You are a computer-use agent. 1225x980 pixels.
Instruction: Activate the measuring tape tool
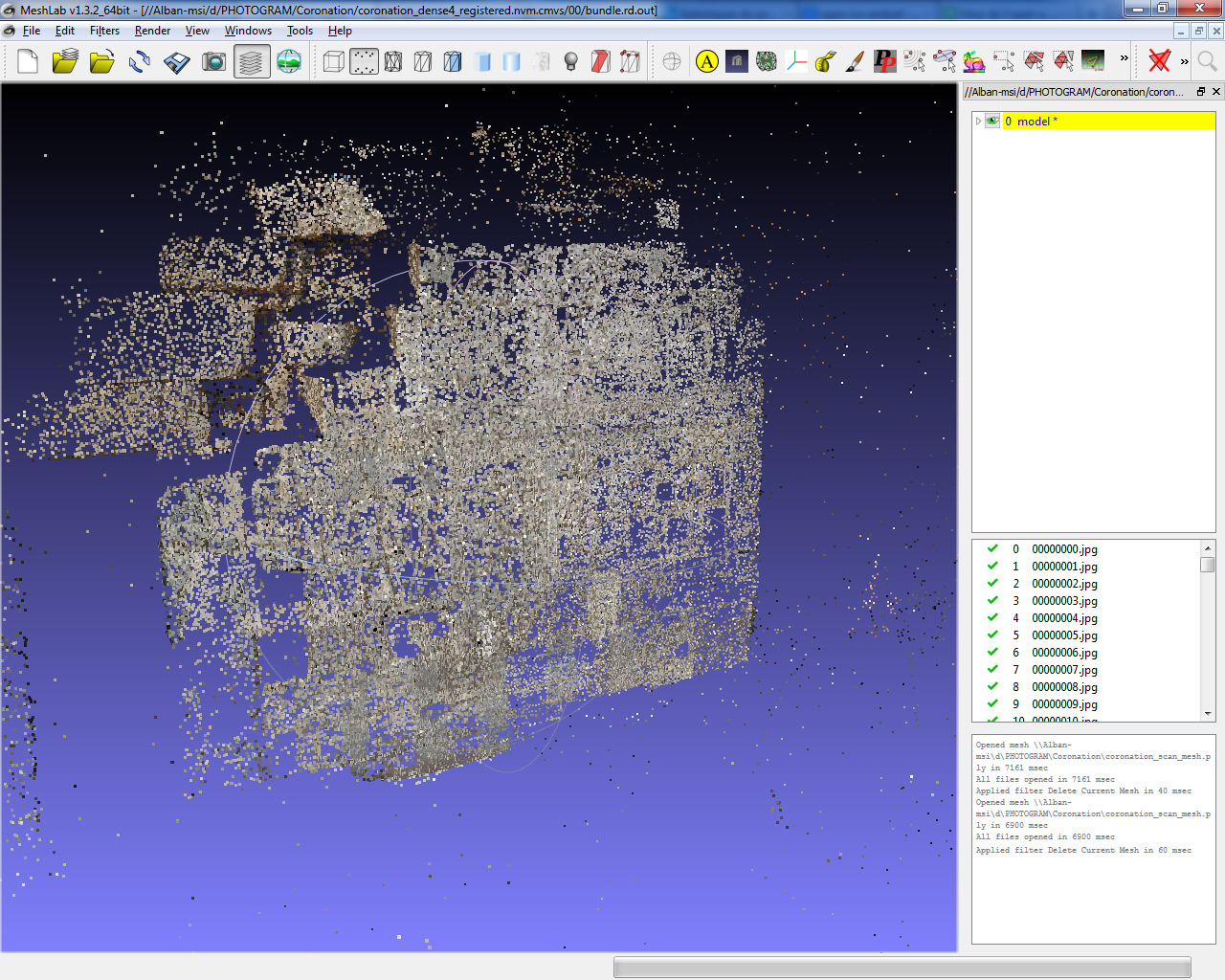pyautogui.click(x=826, y=62)
